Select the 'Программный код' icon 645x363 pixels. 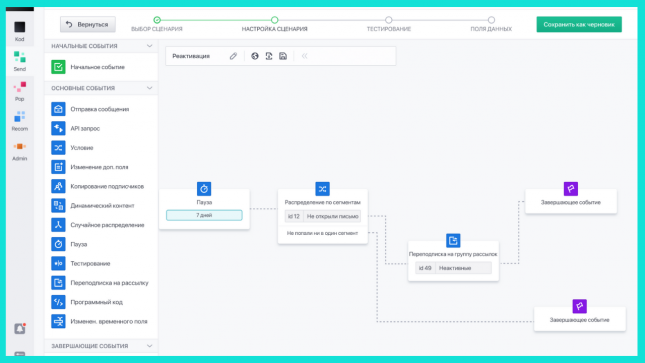pos(58,302)
